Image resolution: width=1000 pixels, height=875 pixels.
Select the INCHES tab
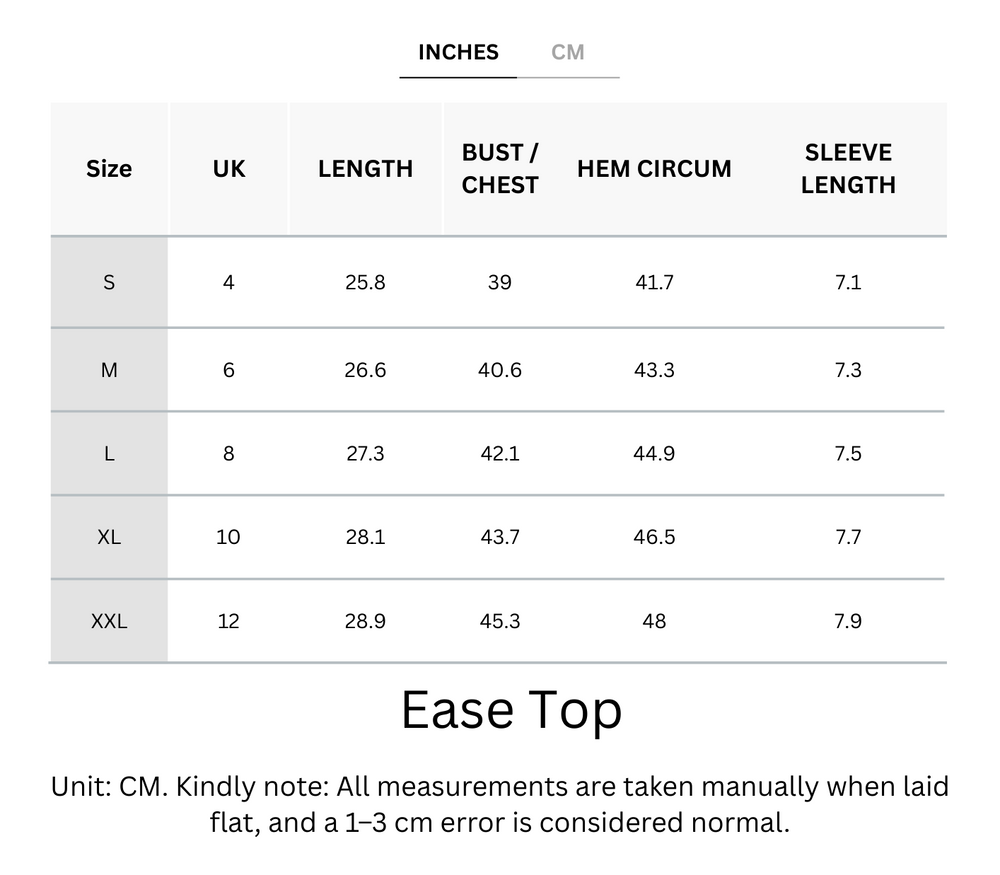[458, 52]
